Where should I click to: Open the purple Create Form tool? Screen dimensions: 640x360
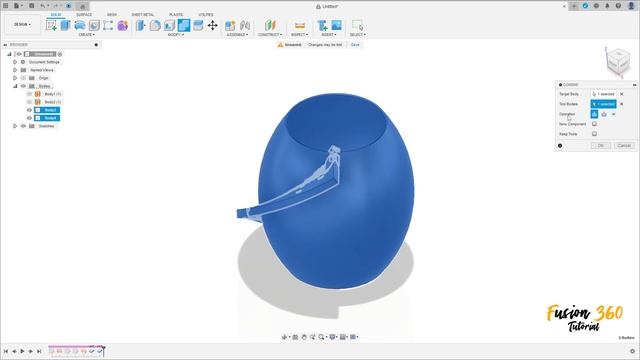tap(122, 25)
